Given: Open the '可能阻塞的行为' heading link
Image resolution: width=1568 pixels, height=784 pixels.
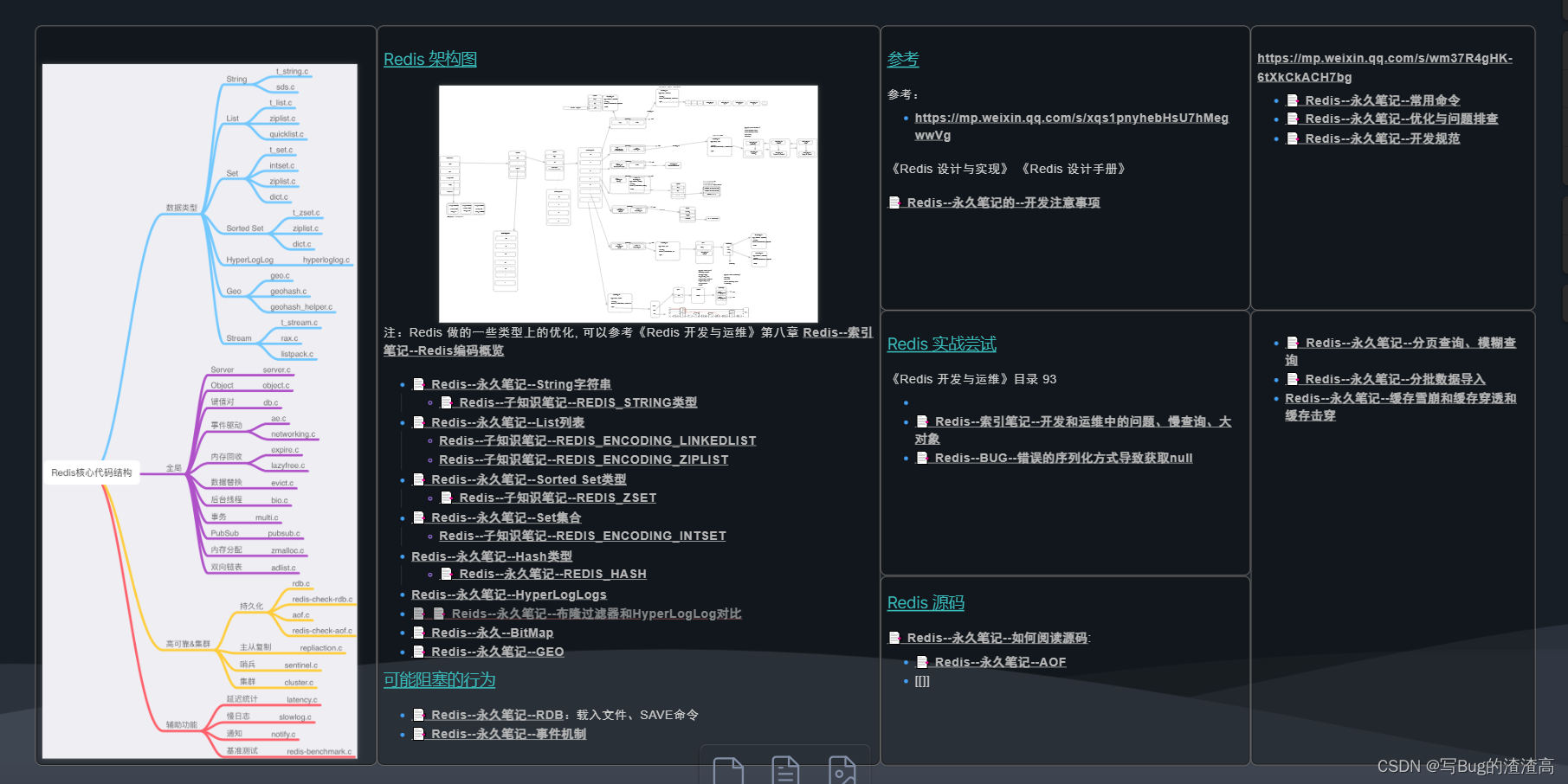Looking at the screenshot, I should 439,679.
